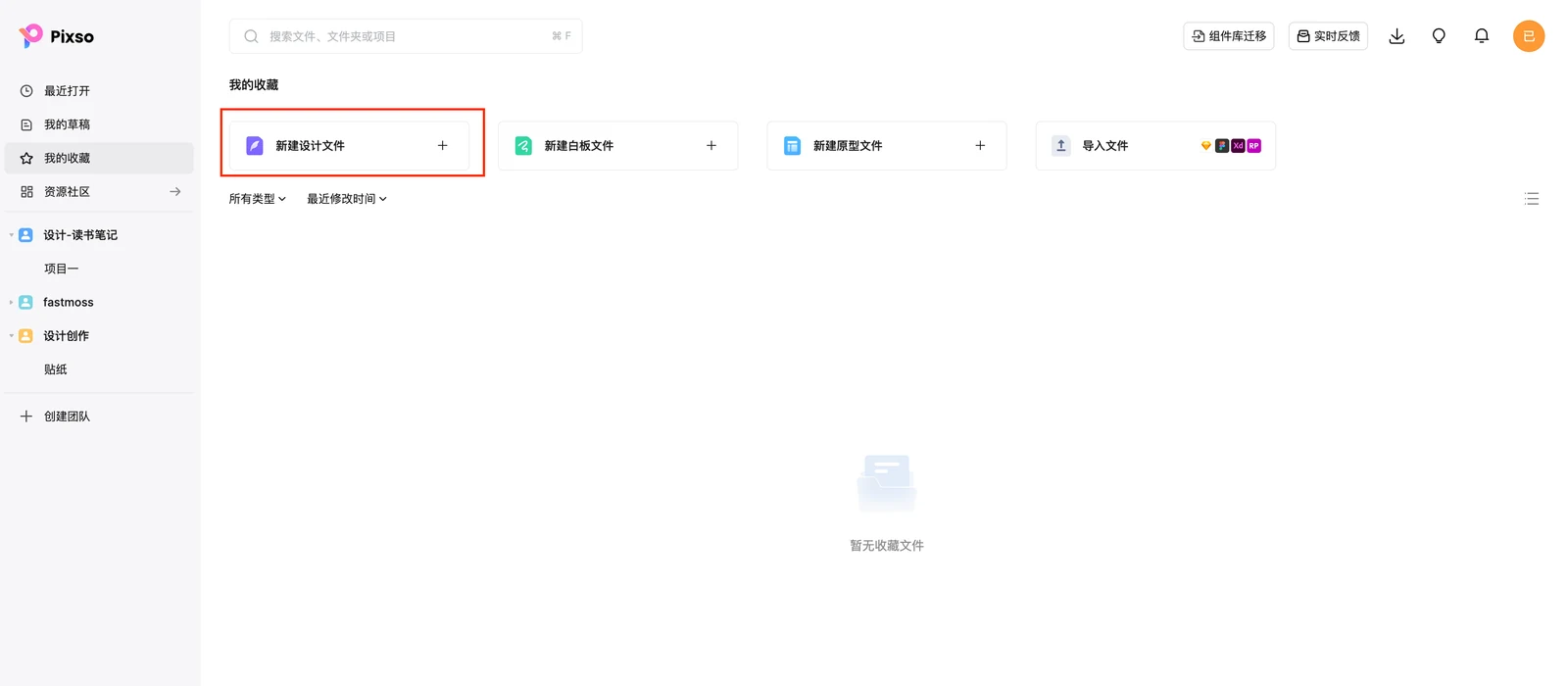The image size is (1568, 686).
Task: Click 新建白板文件 card
Action: tap(617, 146)
